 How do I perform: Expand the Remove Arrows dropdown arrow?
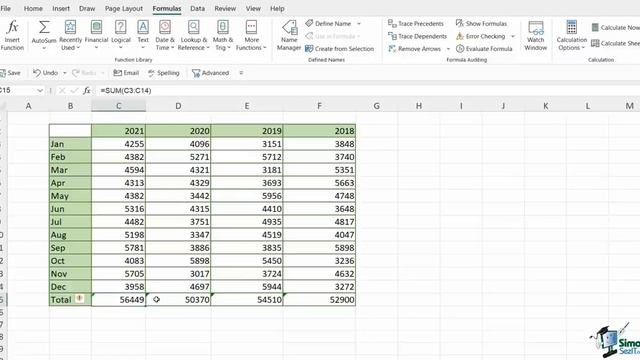click(448, 49)
